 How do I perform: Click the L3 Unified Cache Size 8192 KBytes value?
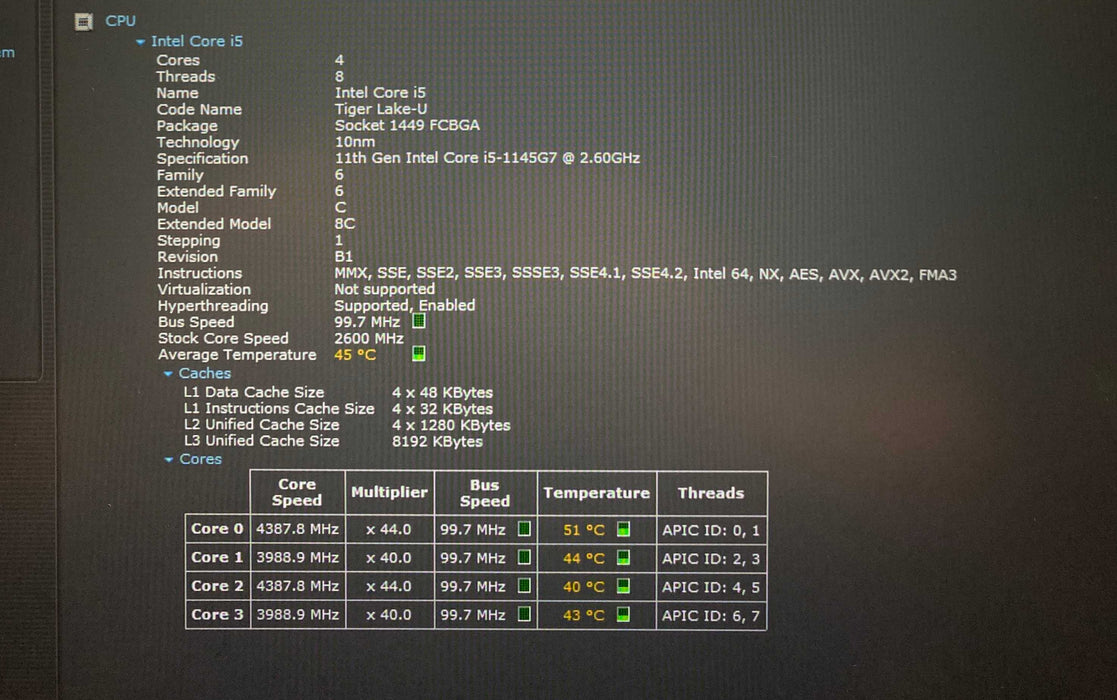point(437,442)
